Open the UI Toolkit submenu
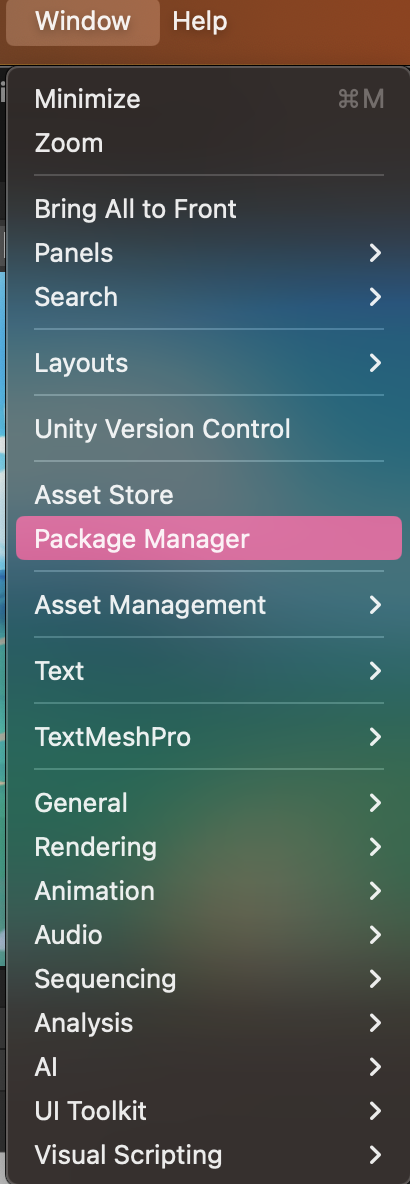The height and width of the screenshot is (1184, 410). point(208,1111)
